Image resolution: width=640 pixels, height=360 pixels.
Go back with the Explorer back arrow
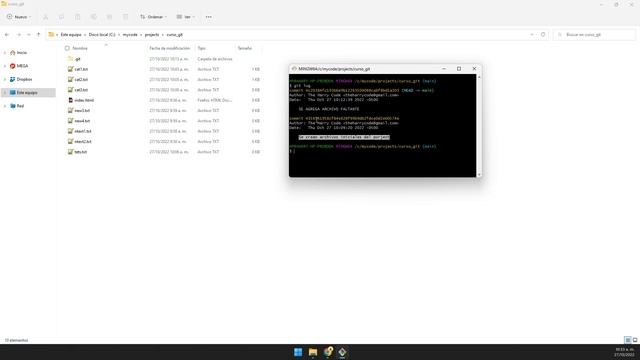tap(7, 35)
